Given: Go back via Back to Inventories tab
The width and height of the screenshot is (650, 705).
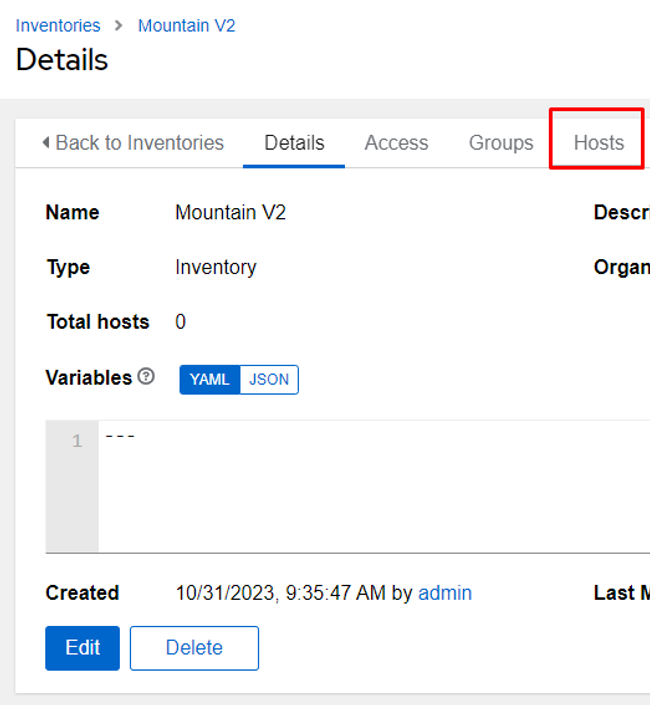Looking at the screenshot, I should coord(133,143).
